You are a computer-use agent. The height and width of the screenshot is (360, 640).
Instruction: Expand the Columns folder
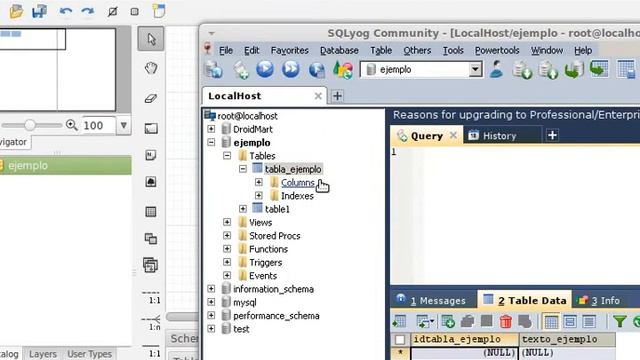pyautogui.click(x=259, y=182)
